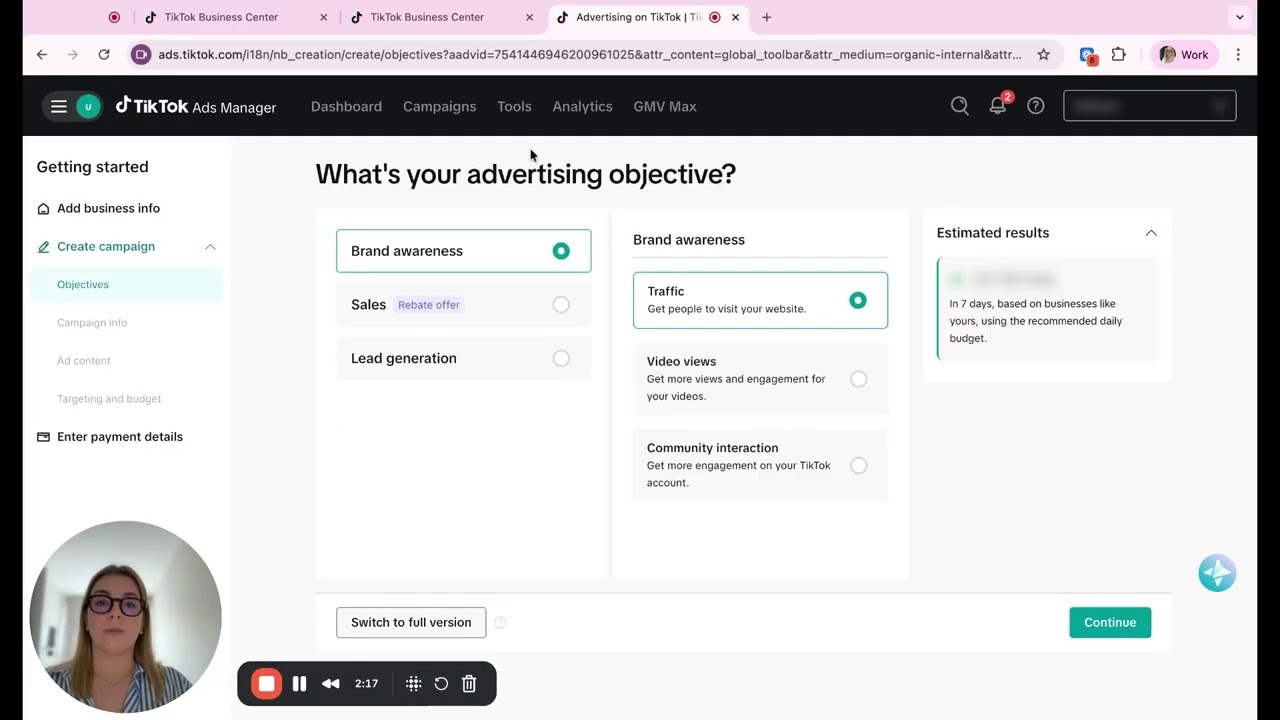The width and height of the screenshot is (1280, 720).
Task: Stop the screen recording with red square
Action: coord(266,684)
